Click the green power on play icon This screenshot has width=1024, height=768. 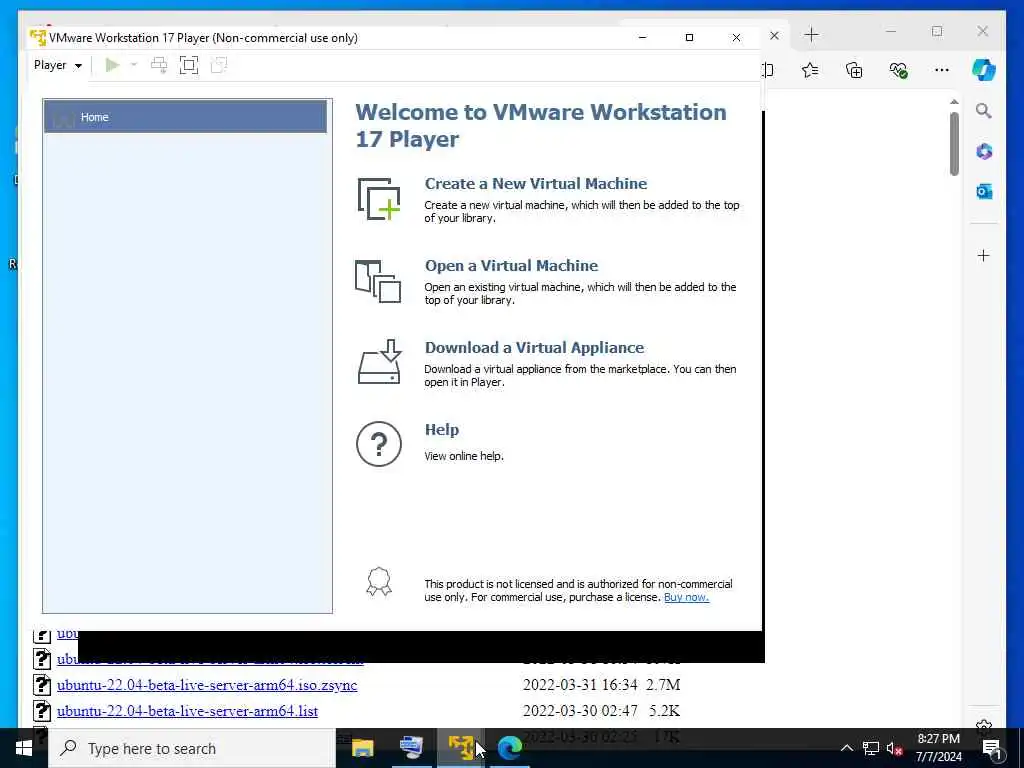tap(112, 65)
